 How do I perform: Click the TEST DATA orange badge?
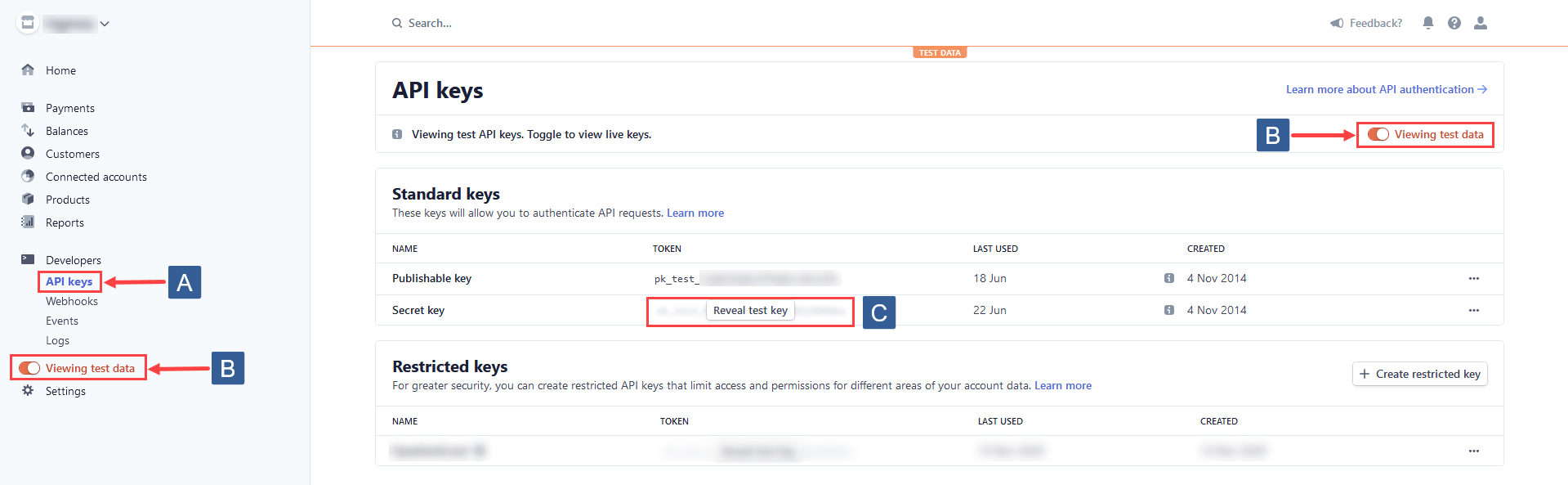pos(940,52)
